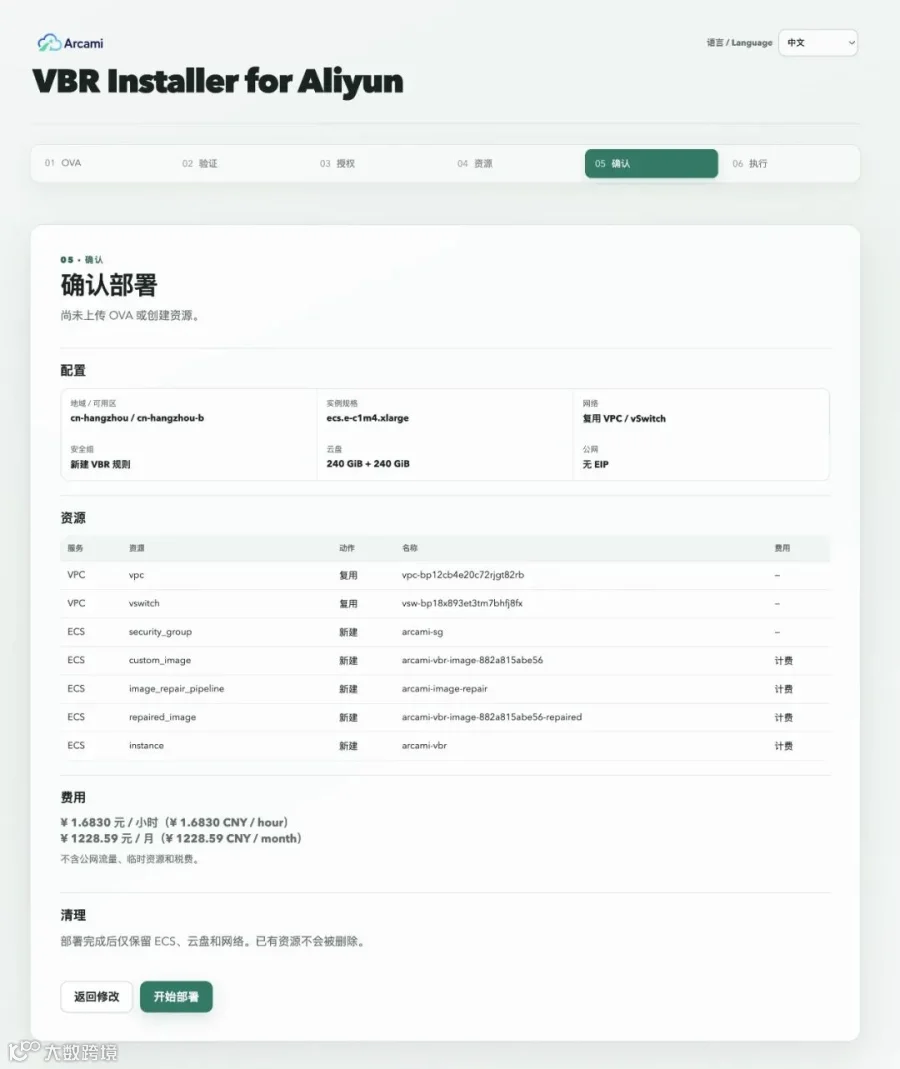Select the active 05 确认 step
The image size is (900, 1069).
(651, 164)
